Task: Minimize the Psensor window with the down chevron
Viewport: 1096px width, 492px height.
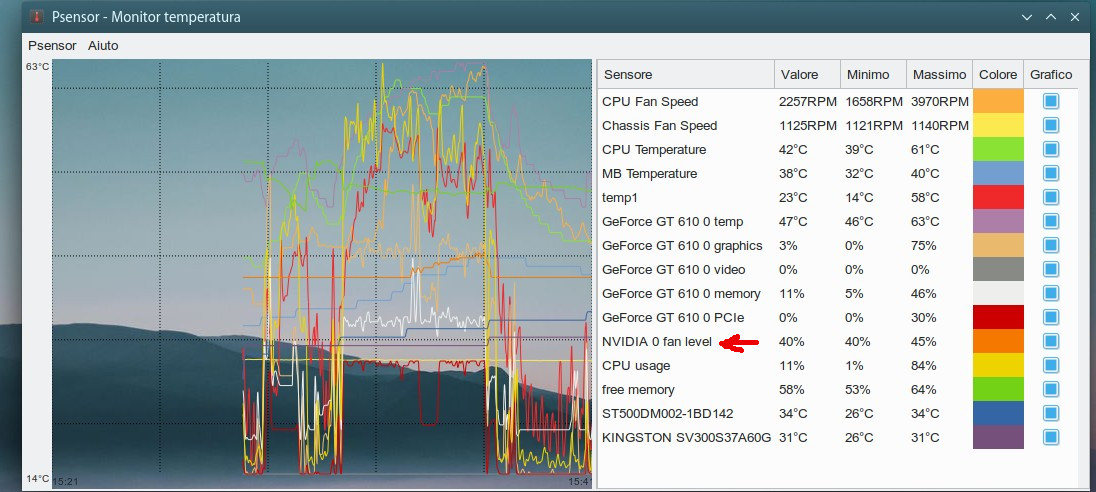Action: (x=1026, y=17)
